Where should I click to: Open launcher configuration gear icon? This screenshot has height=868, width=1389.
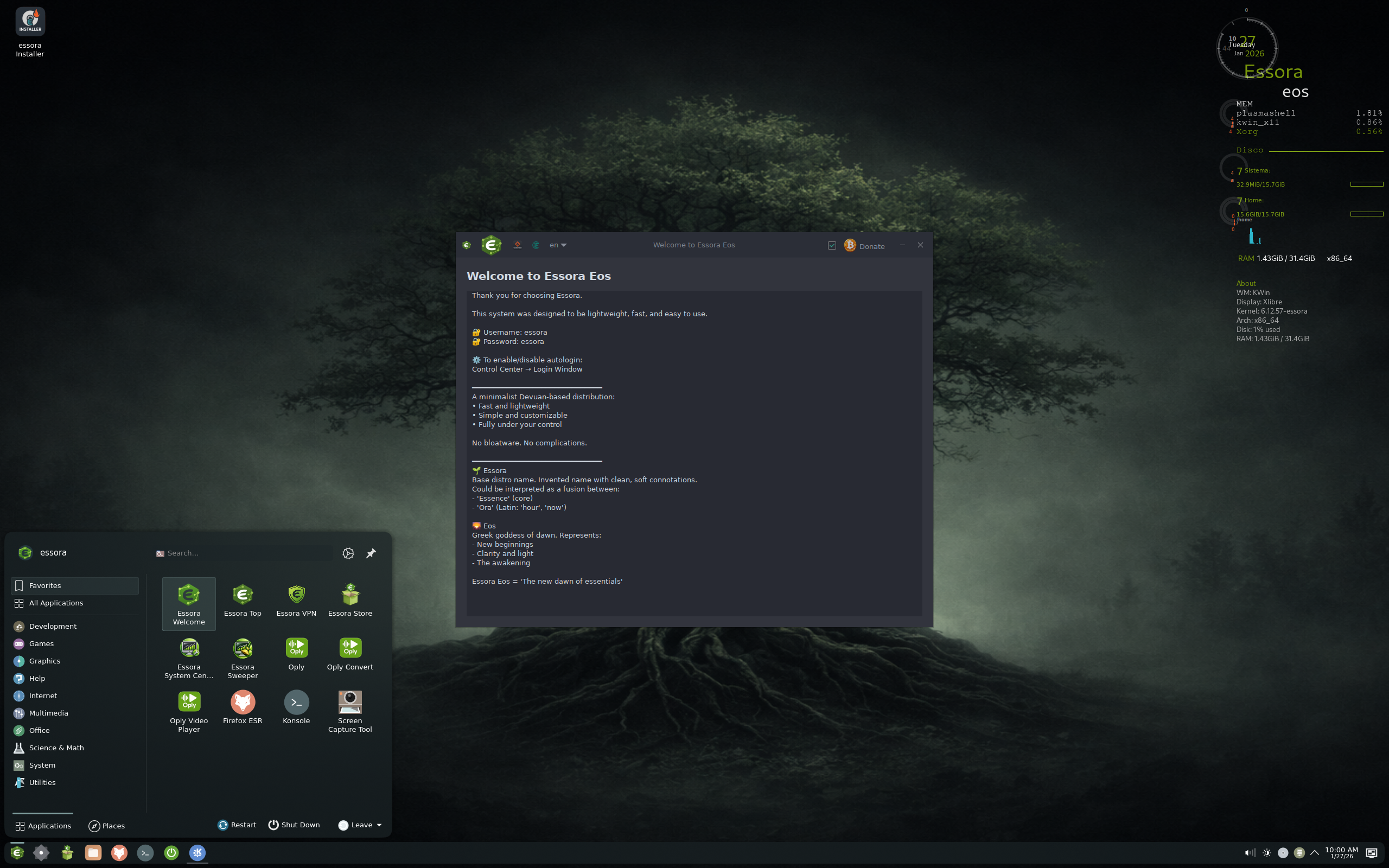tap(348, 553)
